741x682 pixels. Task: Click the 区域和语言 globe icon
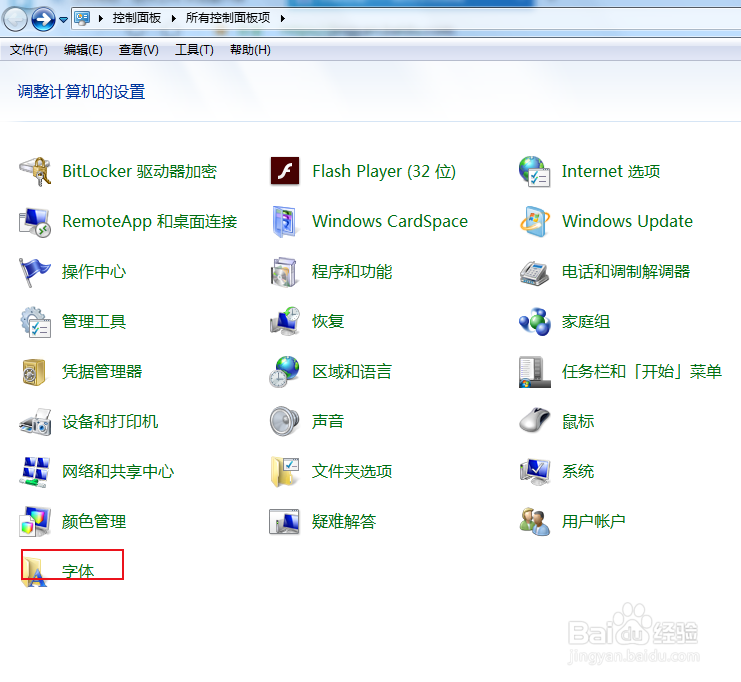pyautogui.click(x=284, y=372)
